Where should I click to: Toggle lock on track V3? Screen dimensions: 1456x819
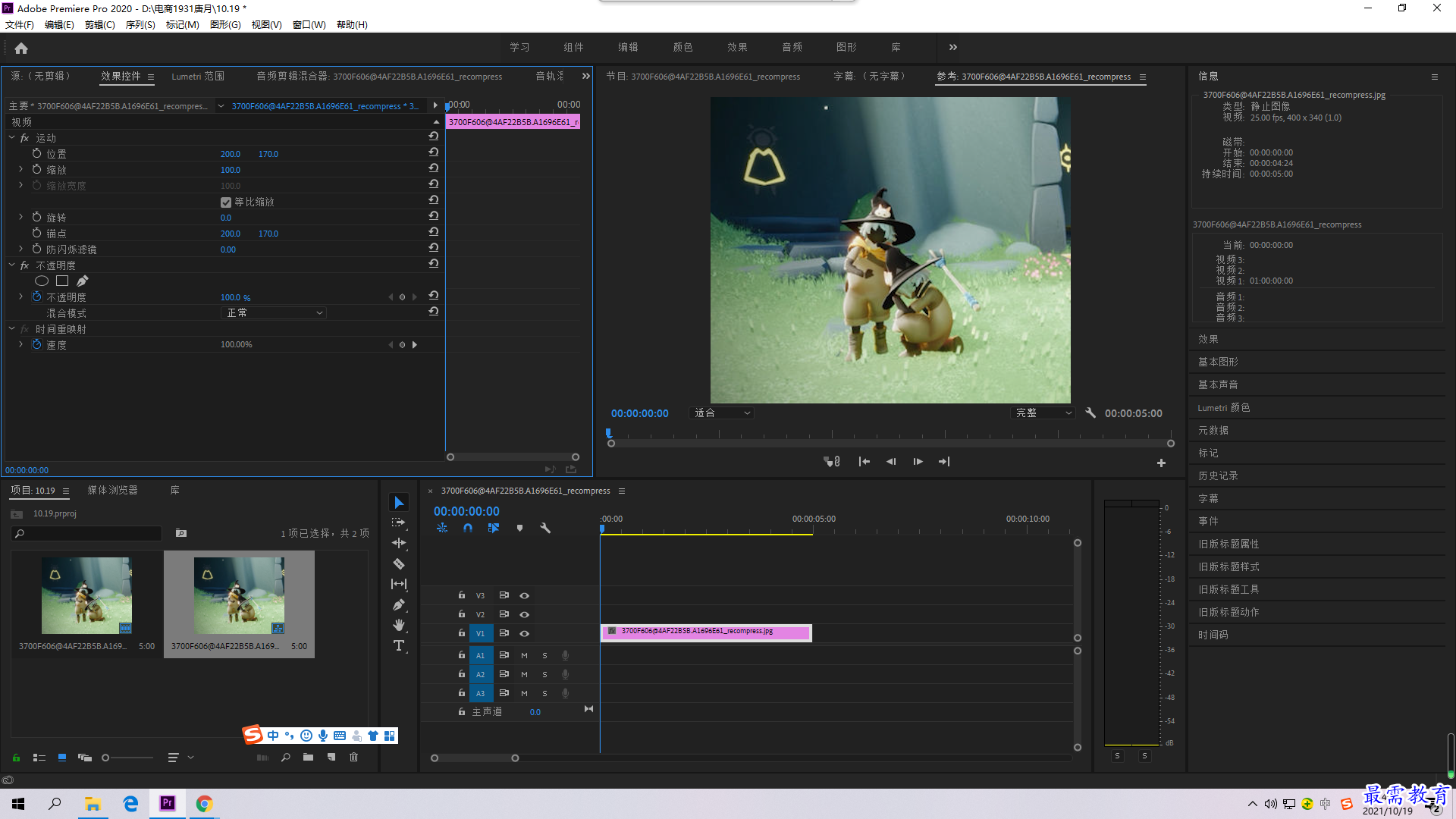point(461,595)
